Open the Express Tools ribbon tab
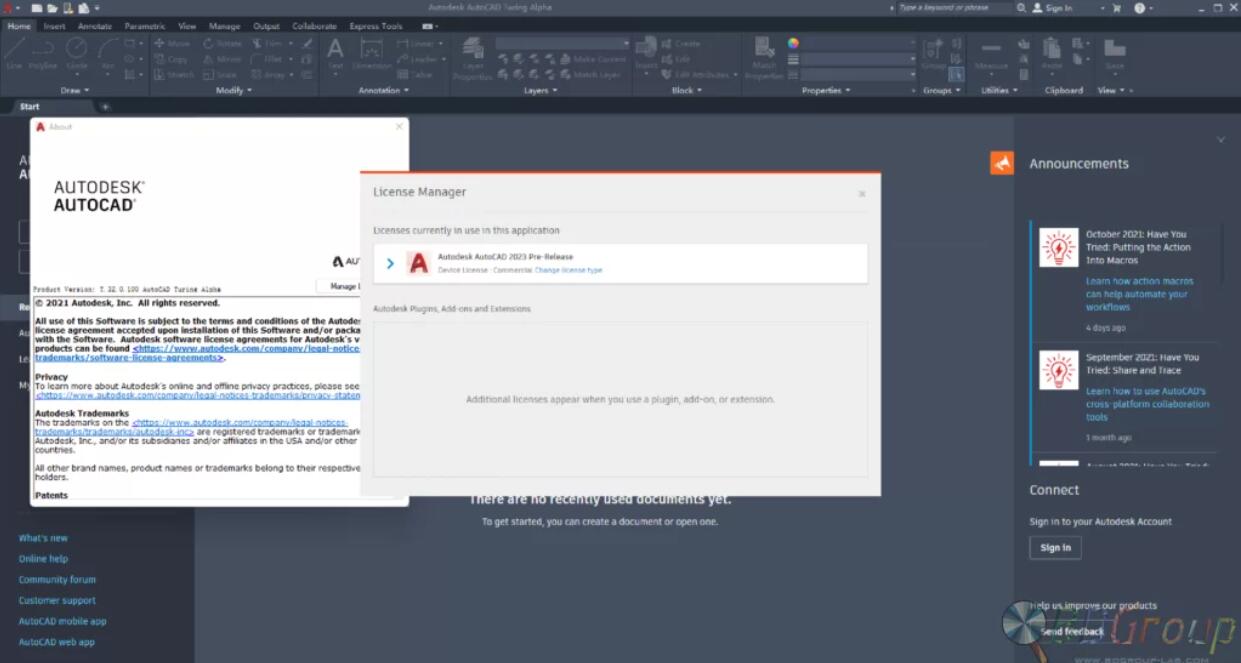Screen dimensions: 1241x663 click(x=376, y=26)
